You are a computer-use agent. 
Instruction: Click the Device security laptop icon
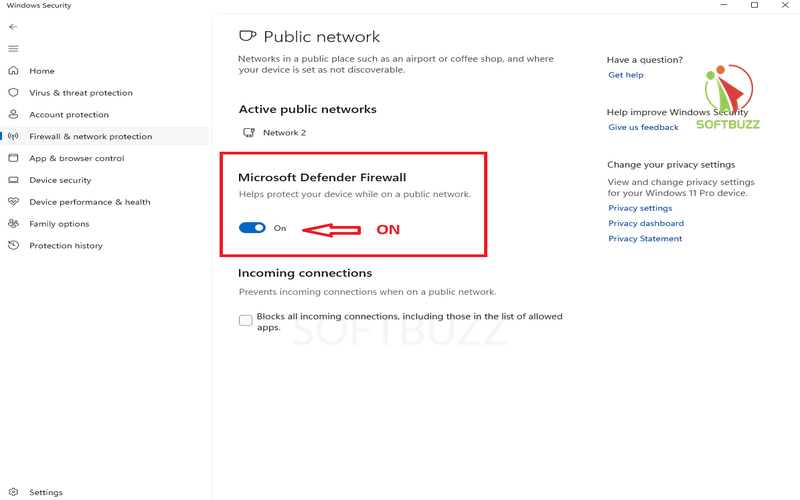13,180
